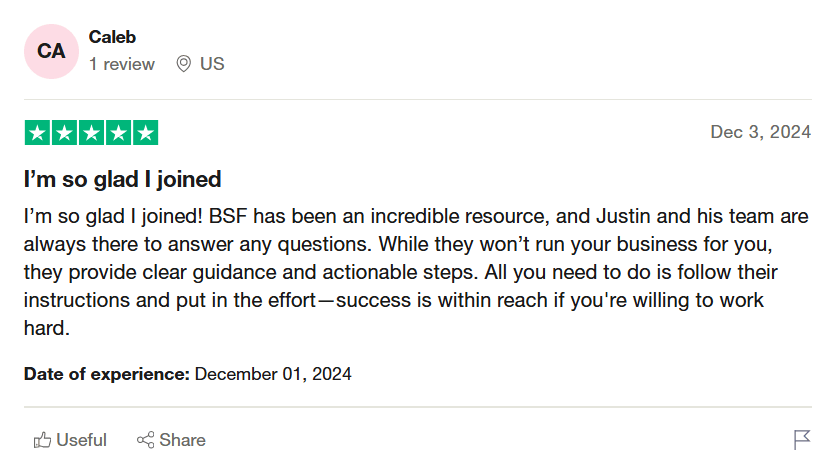Click the December 01, 2024 experience date

coord(273,375)
